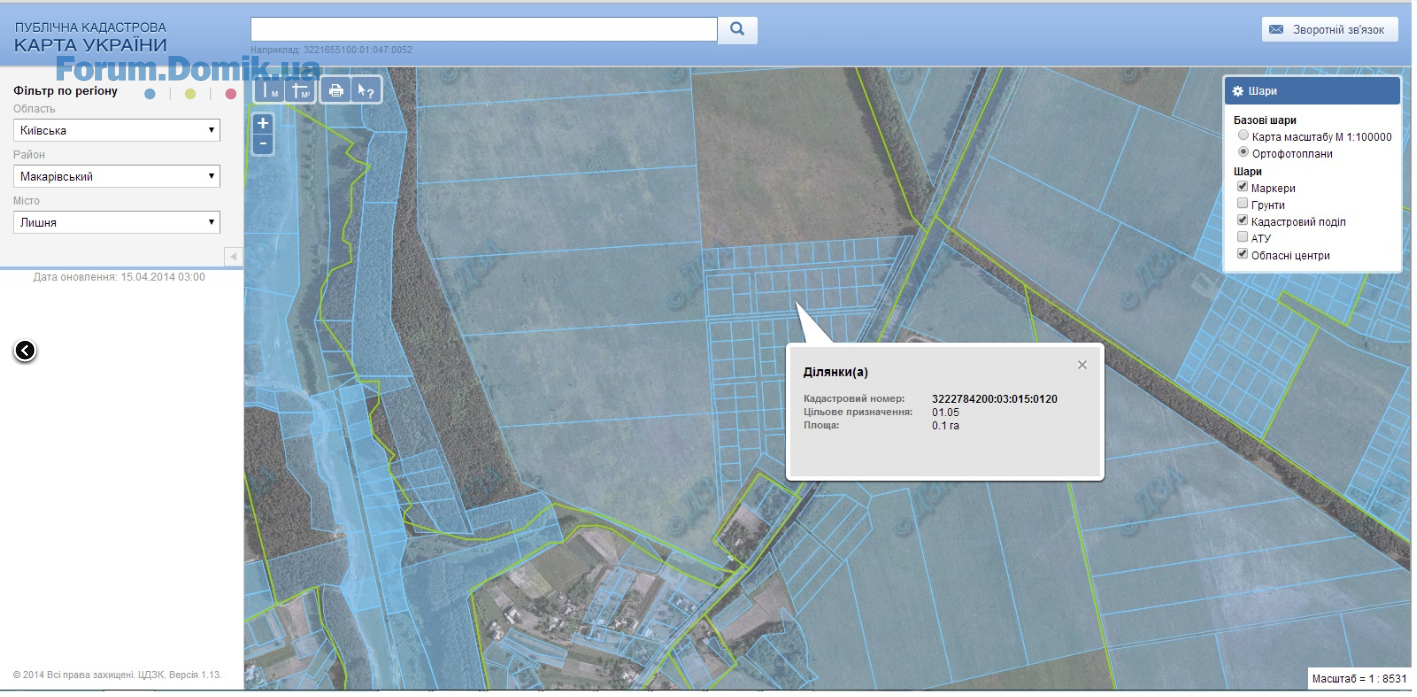1417x697 pixels.
Task: Click the Зворотній зв'язок feedback button
Action: coord(1329,30)
